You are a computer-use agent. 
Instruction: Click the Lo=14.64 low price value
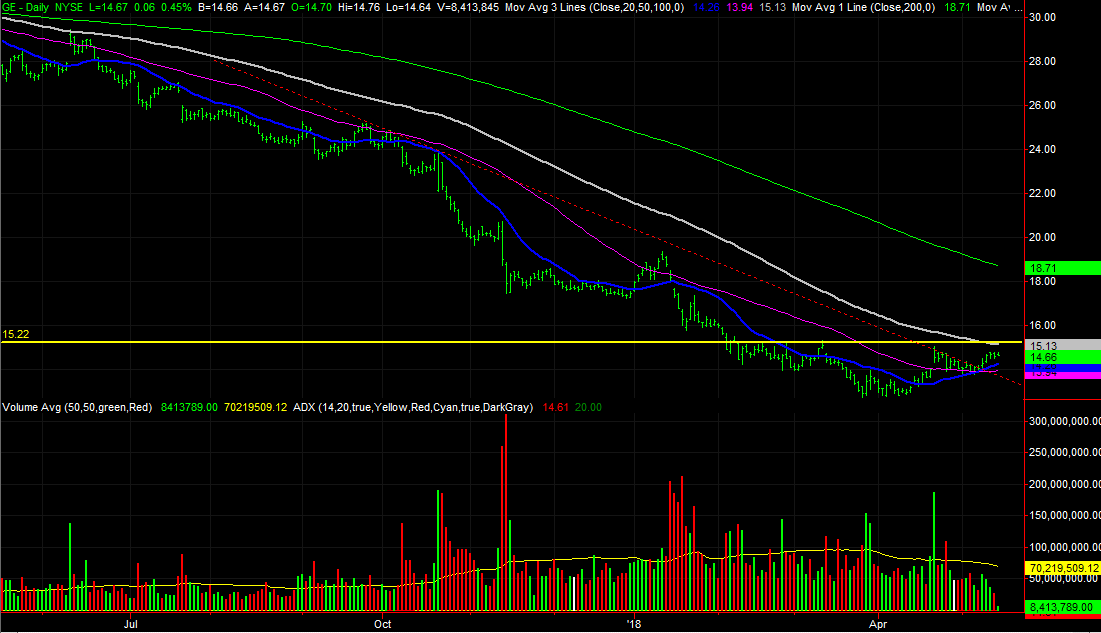tap(409, 7)
